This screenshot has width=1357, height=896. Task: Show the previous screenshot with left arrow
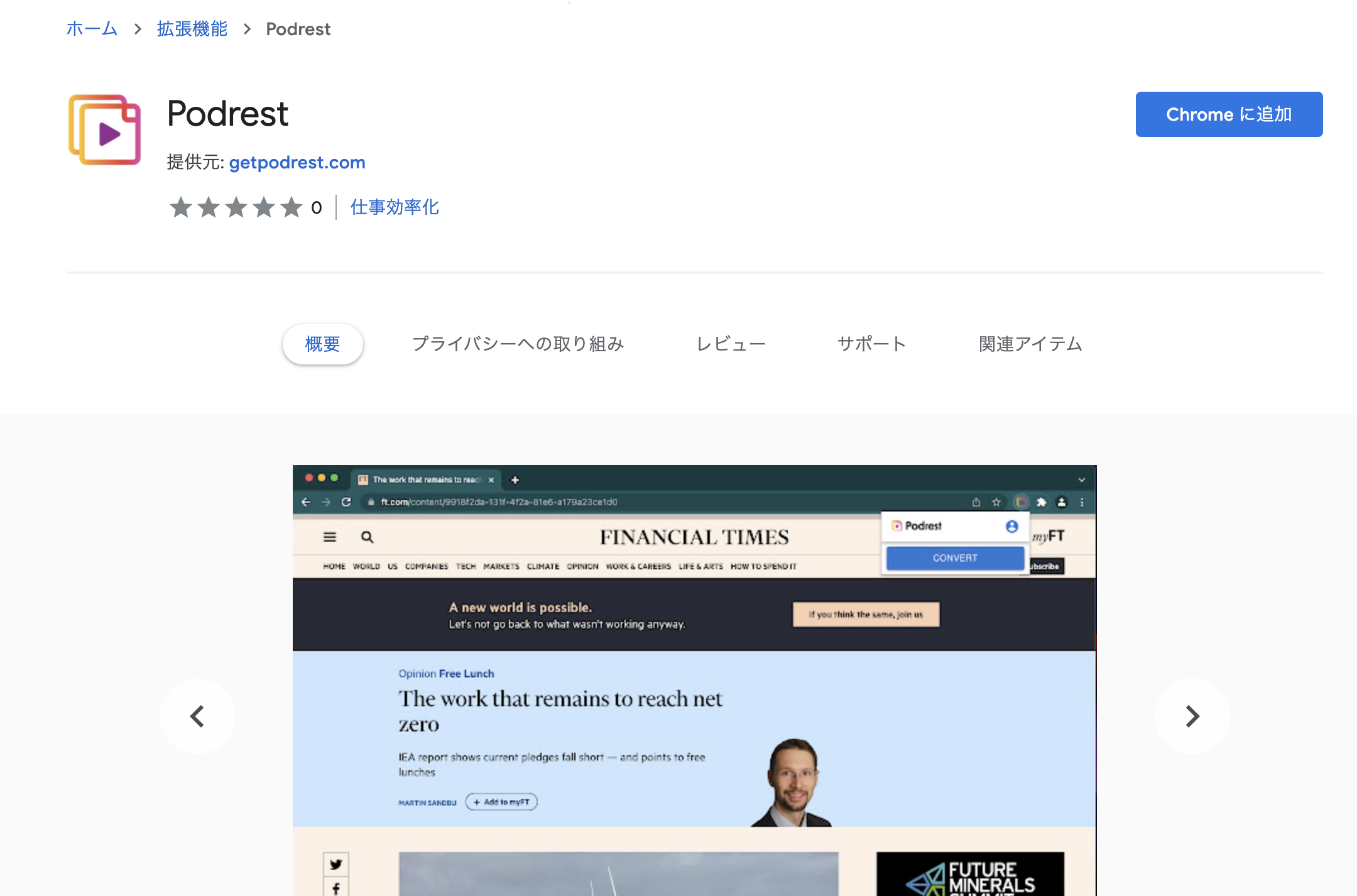(x=197, y=716)
